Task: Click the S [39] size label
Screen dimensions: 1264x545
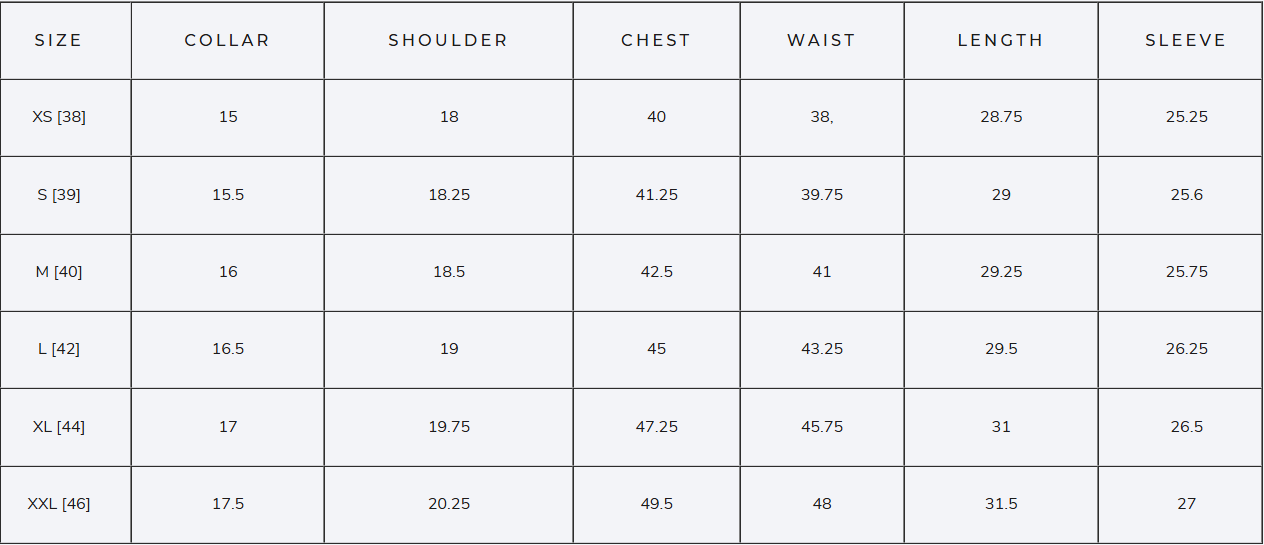Action: (59, 195)
